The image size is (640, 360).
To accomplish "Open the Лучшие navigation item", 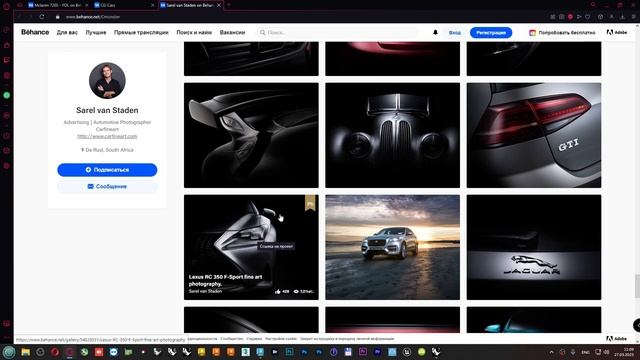I will pos(96,32).
